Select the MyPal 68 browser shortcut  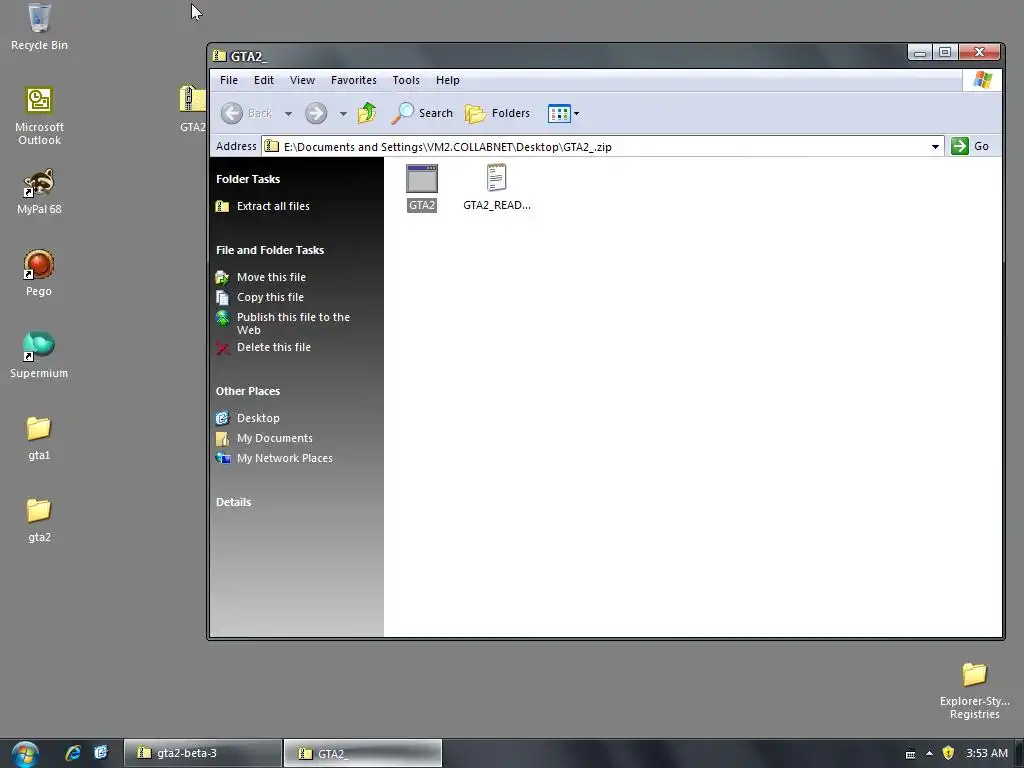(39, 191)
